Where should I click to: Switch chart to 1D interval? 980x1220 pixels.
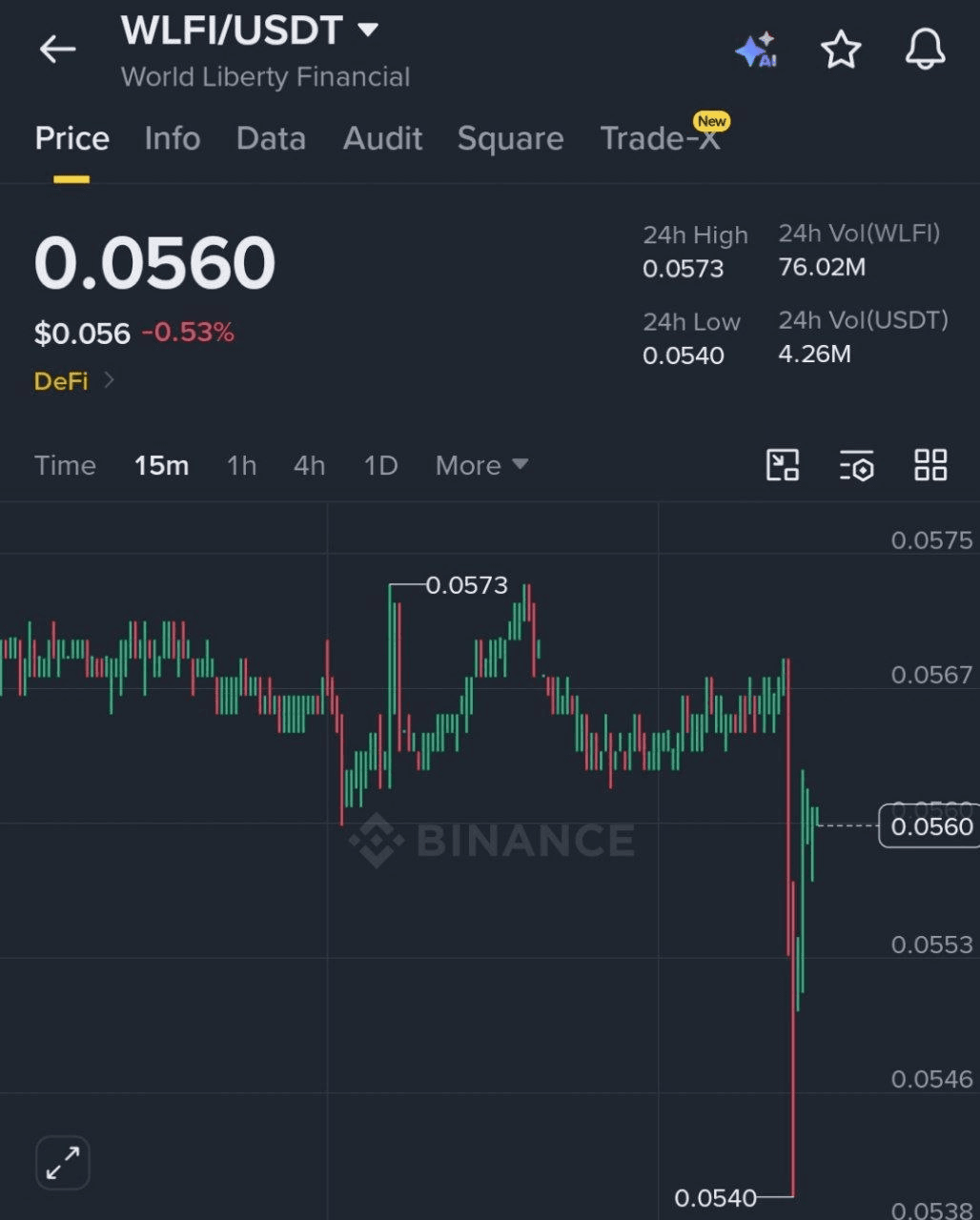coord(380,465)
